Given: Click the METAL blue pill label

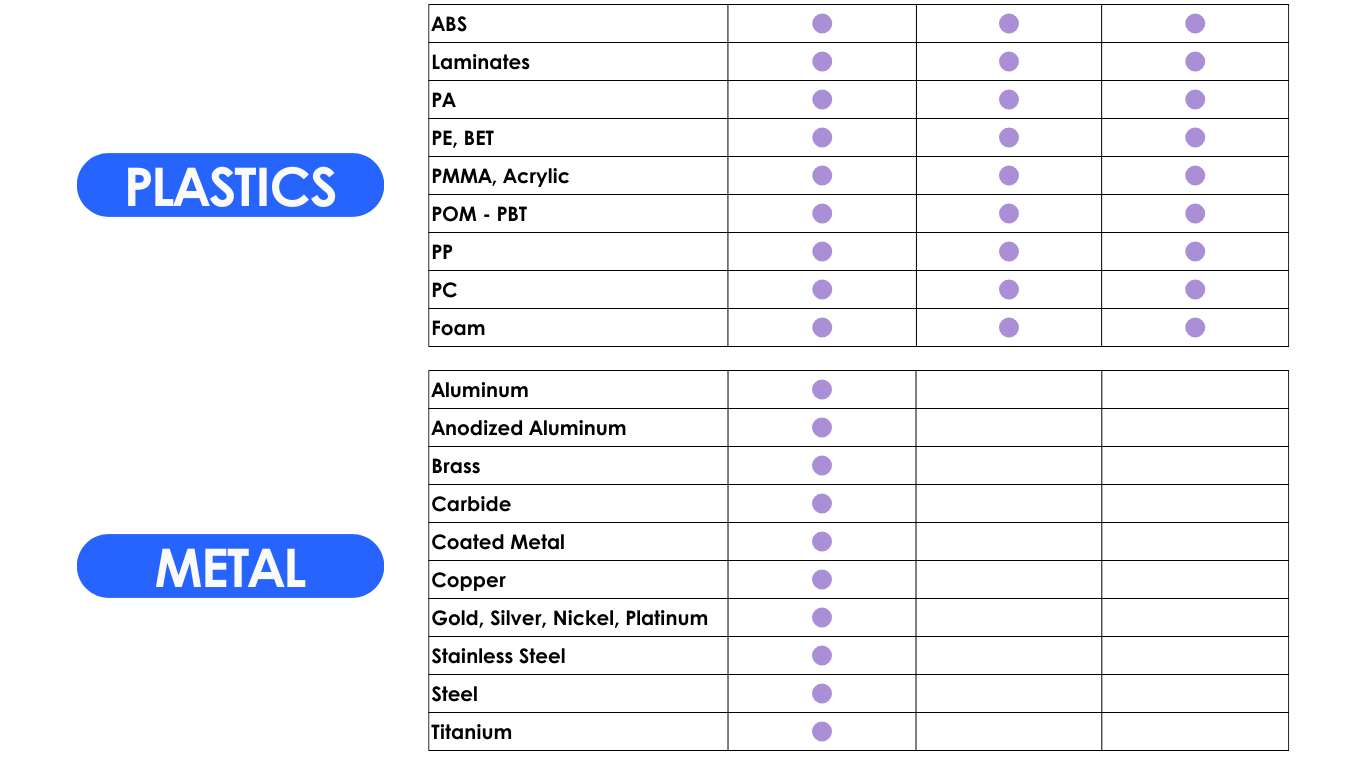Looking at the screenshot, I should click(x=230, y=566).
